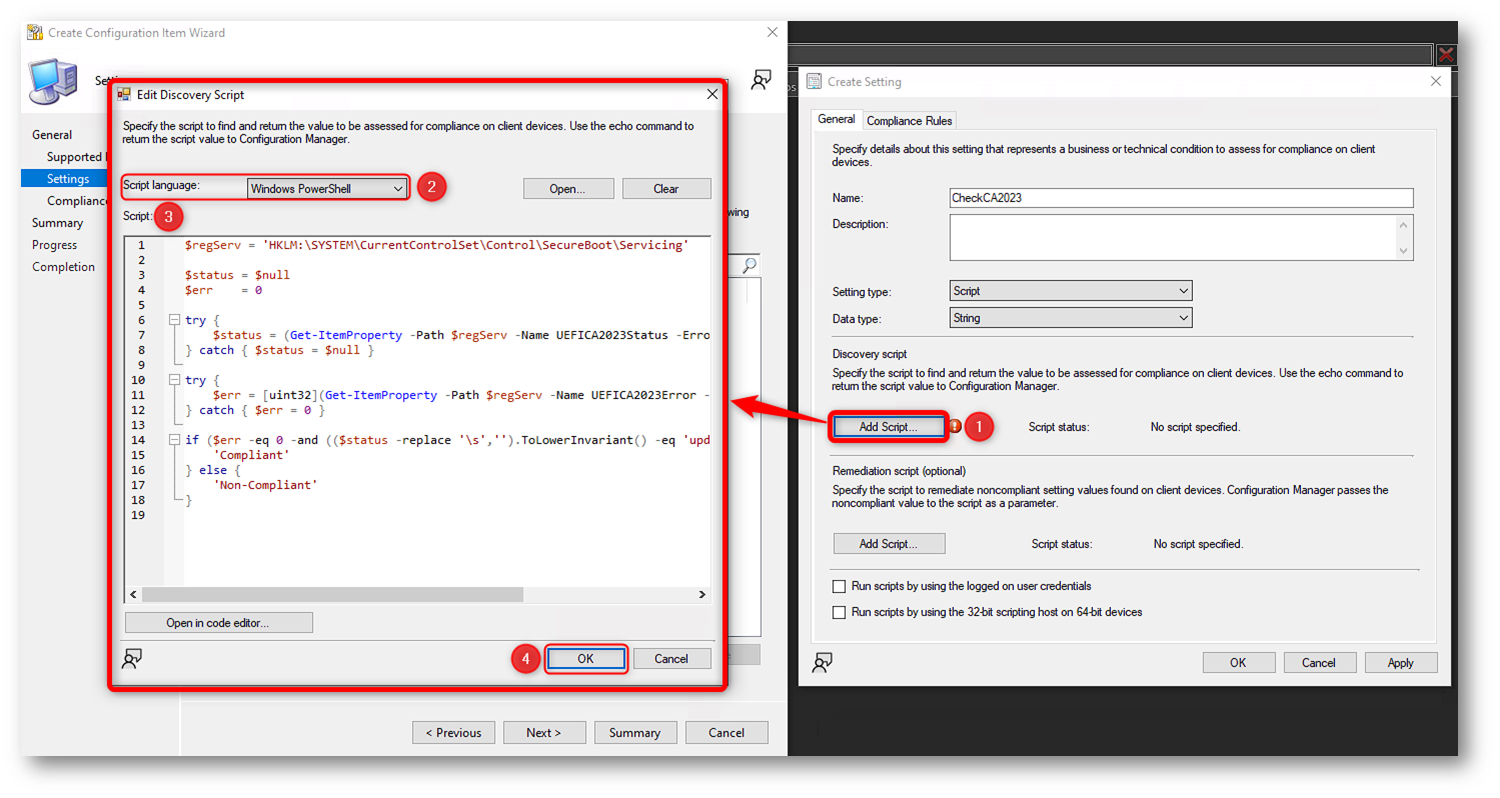
Task: Click the search magnifier icon in wizard
Action: coord(749,265)
